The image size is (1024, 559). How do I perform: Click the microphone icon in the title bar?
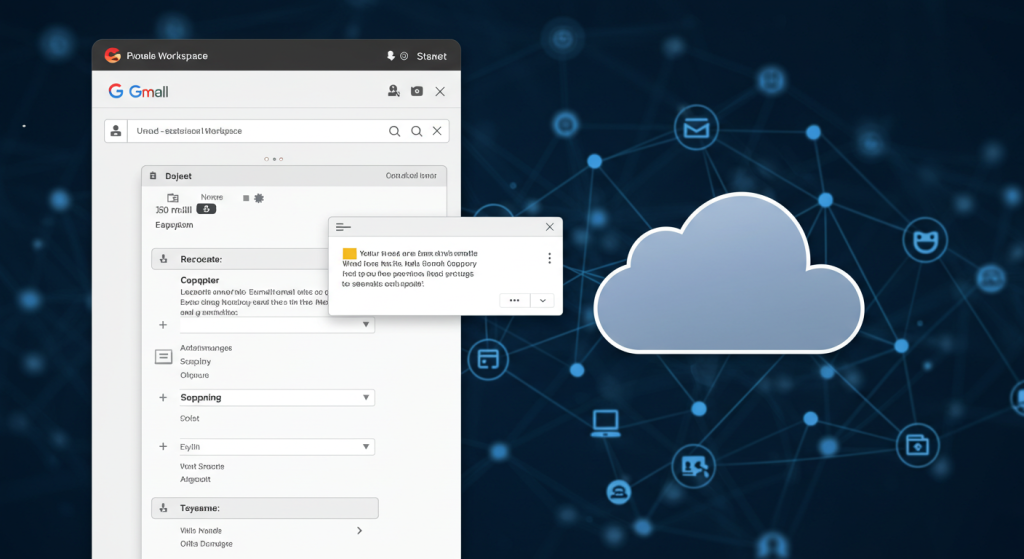pos(391,56)
